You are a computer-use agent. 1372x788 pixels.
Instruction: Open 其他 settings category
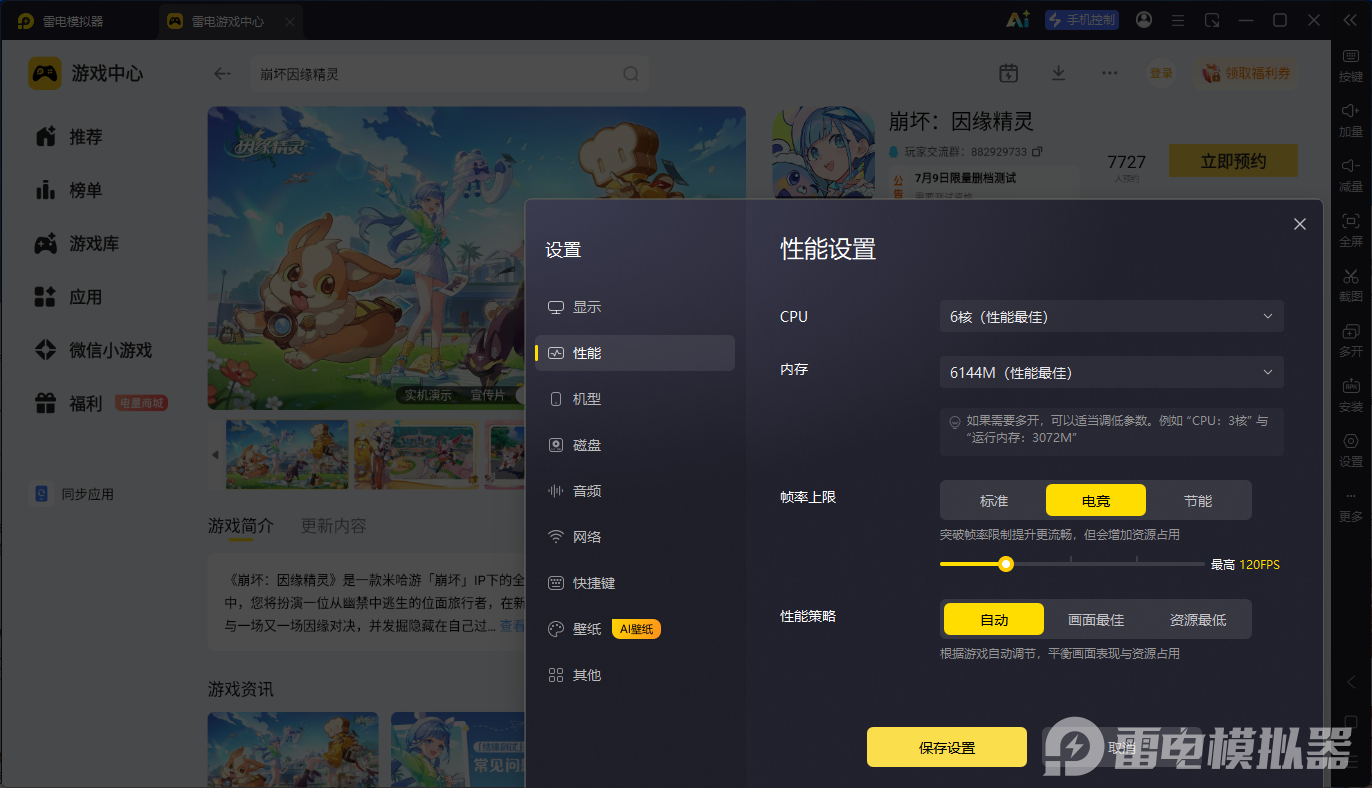[635, 675]
